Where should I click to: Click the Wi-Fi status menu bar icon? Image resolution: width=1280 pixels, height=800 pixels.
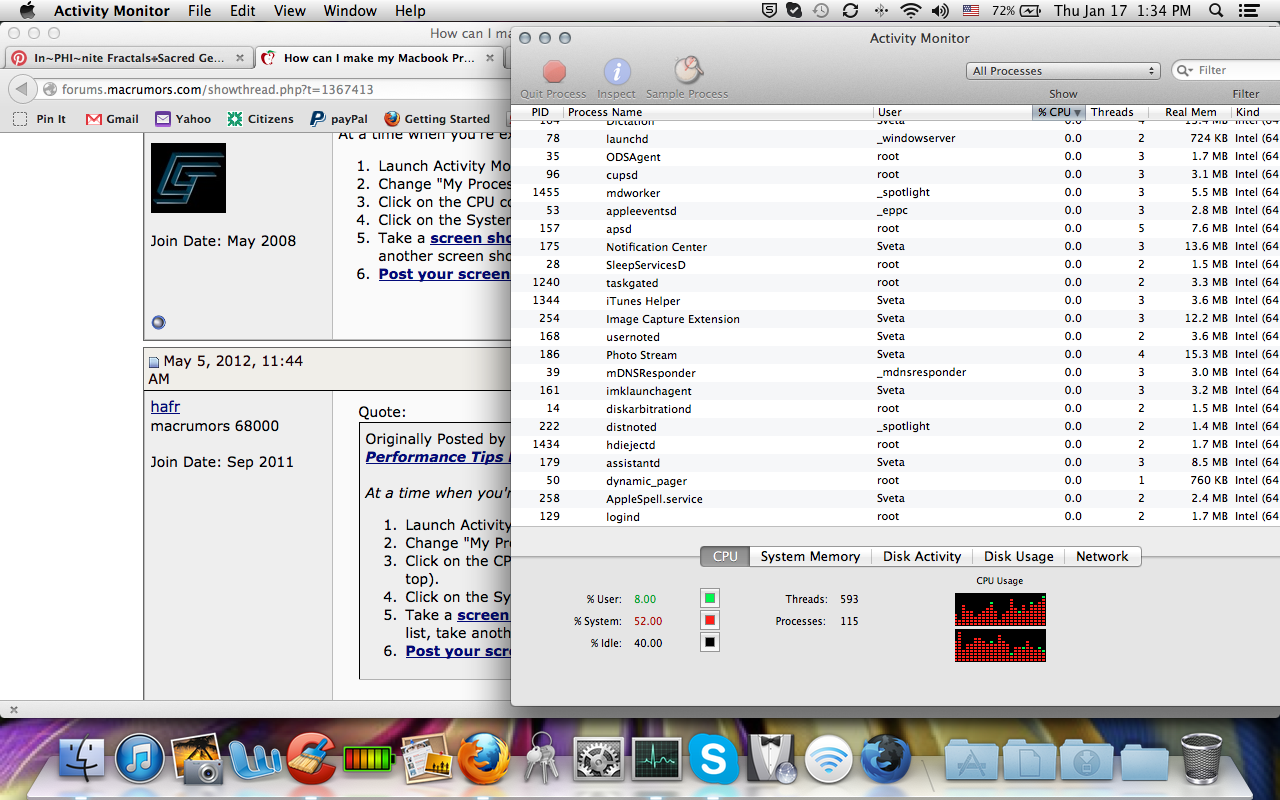(x=910, y=11)
